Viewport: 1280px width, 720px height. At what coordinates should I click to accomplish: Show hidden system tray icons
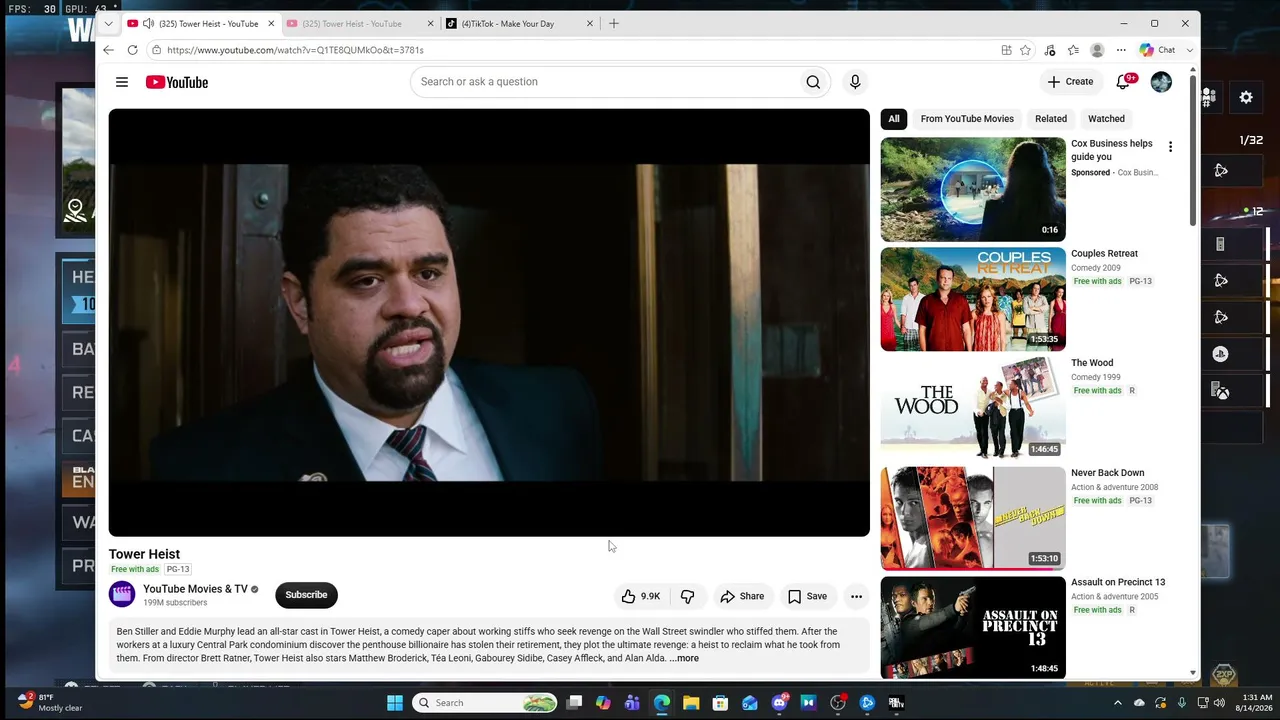point(1118,703)
